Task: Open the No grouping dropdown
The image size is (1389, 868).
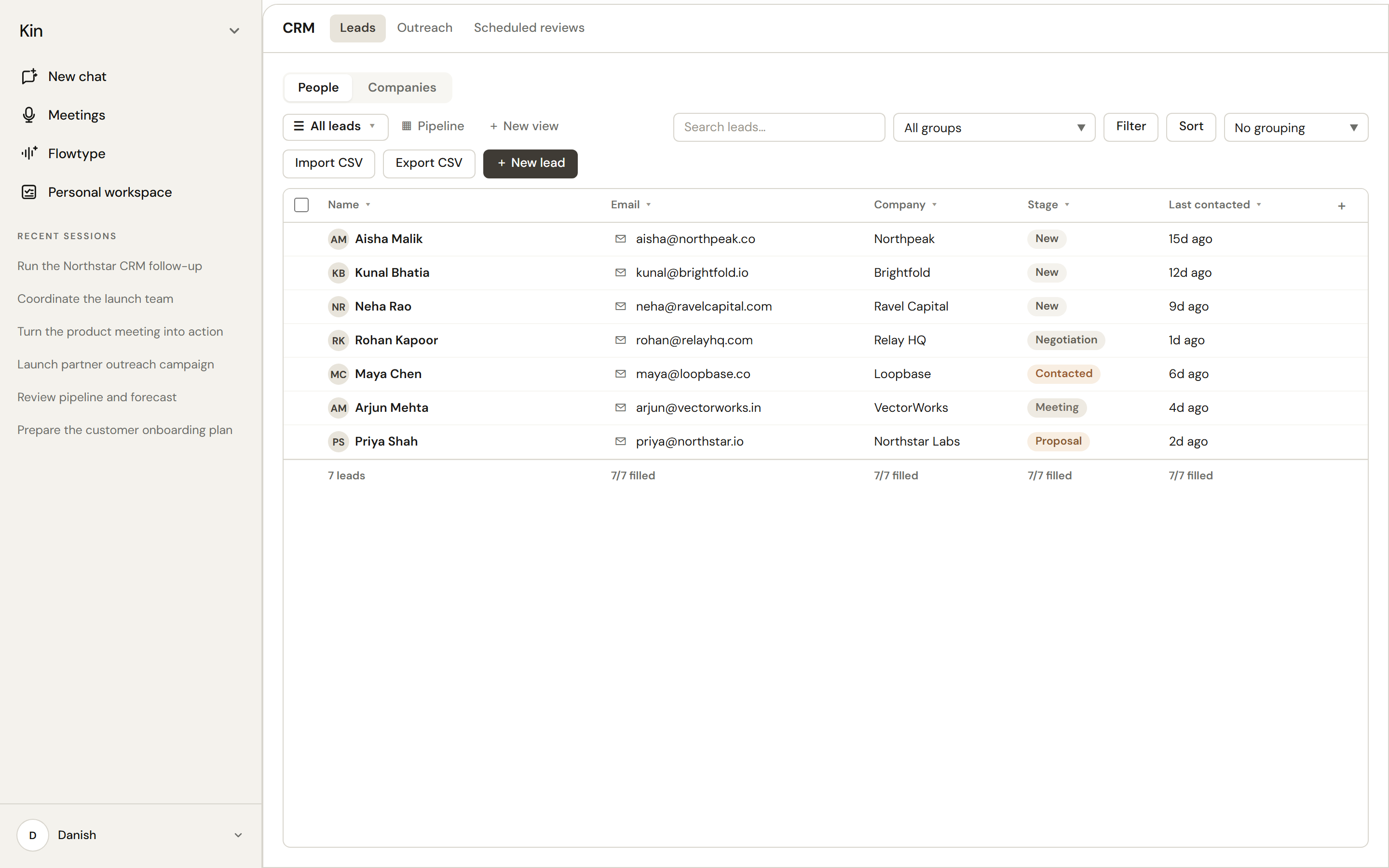Action: (x=1296, y=127)
